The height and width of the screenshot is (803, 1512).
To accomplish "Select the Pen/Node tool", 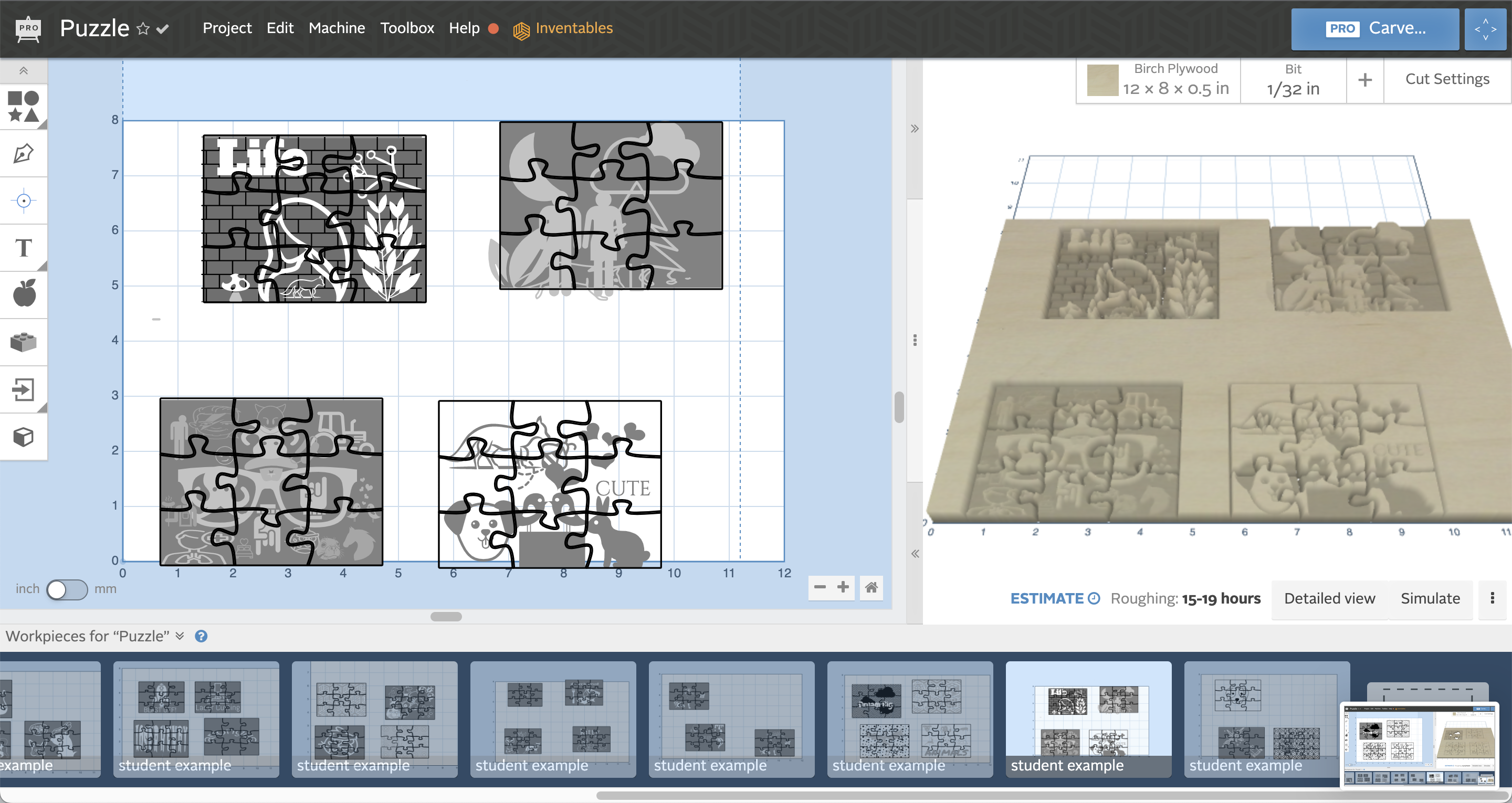I will tap(25, 155).
